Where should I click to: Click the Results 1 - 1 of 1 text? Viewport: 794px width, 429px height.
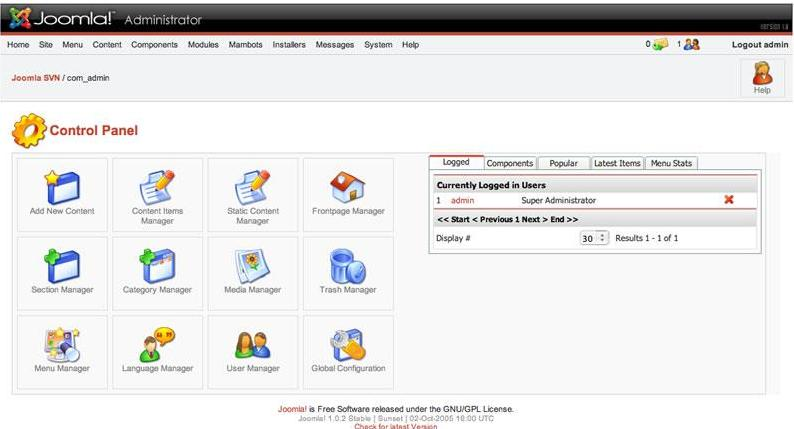[647, 238]
